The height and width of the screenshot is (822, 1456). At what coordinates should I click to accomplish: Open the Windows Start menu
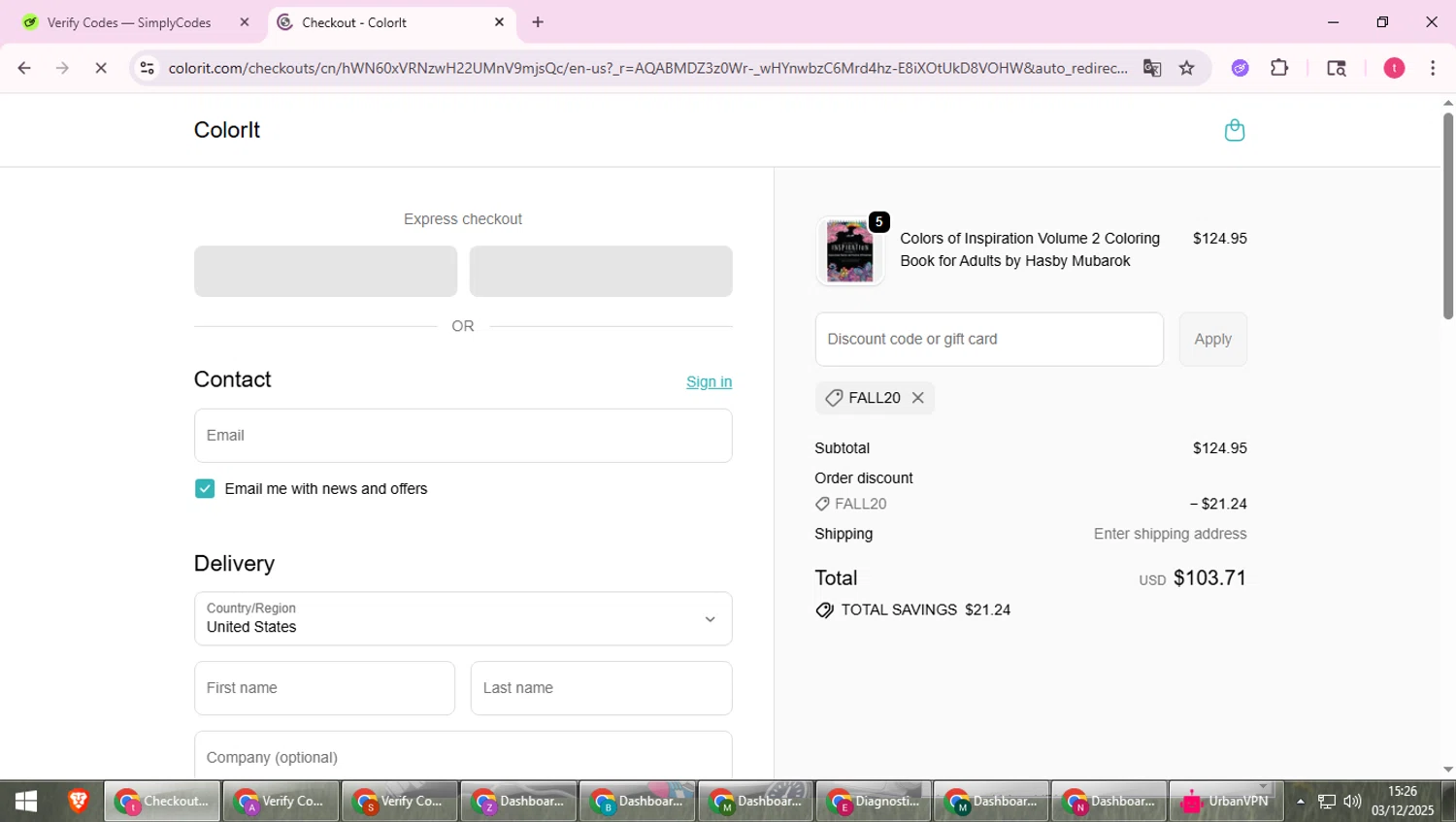click(x=26, y=802)
